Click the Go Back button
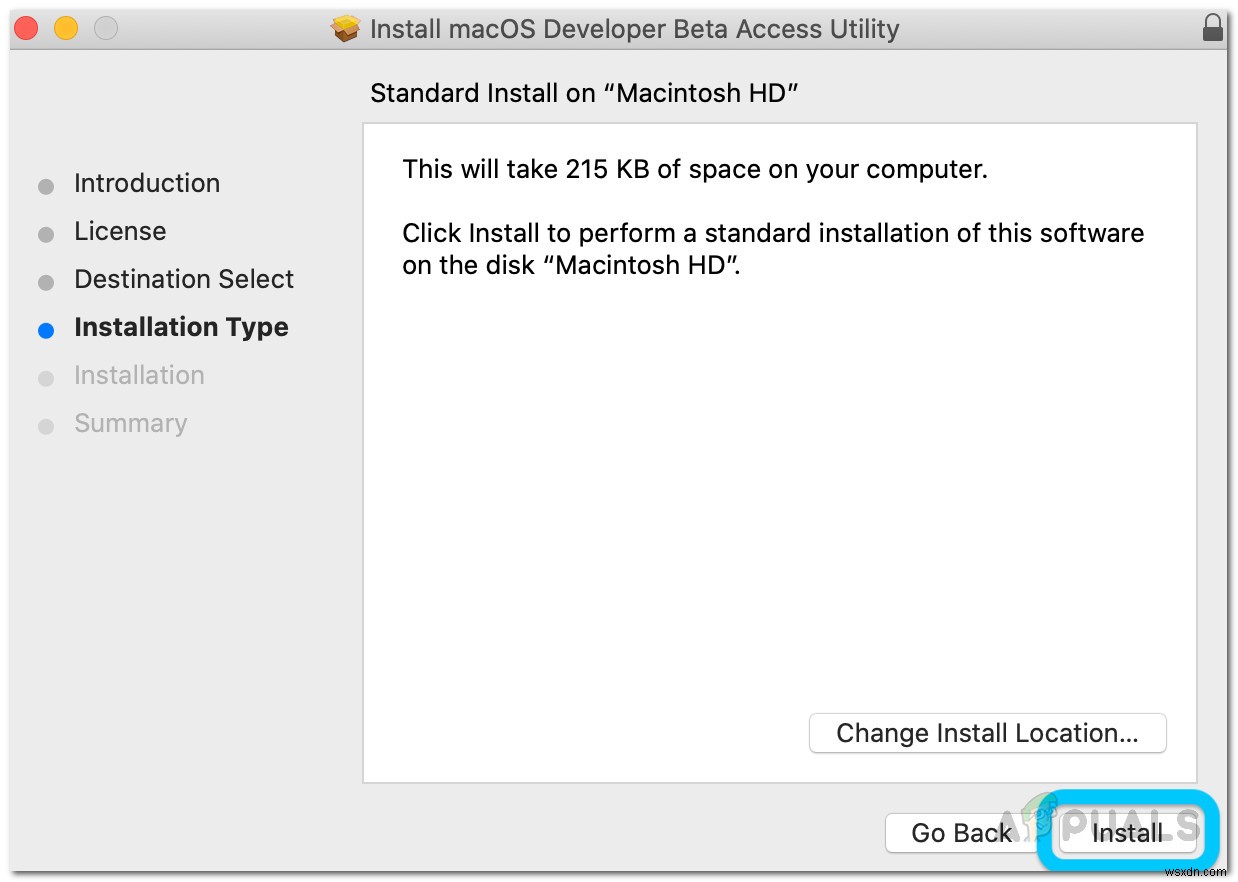The image size is (1238, 882). point(961,832)
